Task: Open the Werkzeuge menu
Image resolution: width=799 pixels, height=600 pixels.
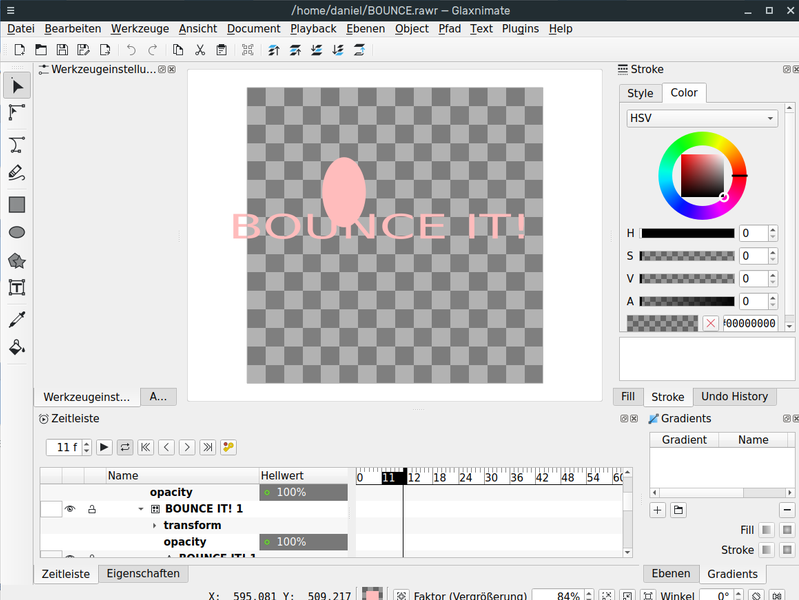Action: coord(140,29)
